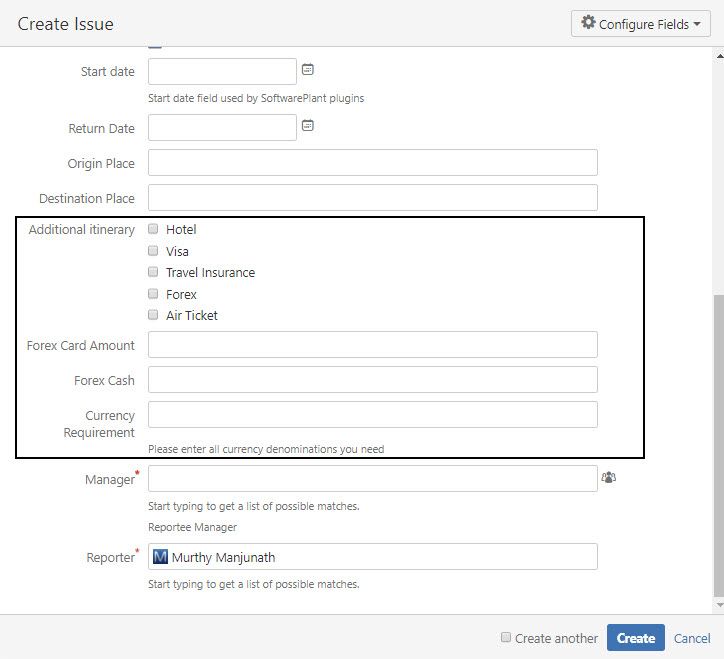Click the Manager input field
This screenshot has height=659, width=724.
373,478
